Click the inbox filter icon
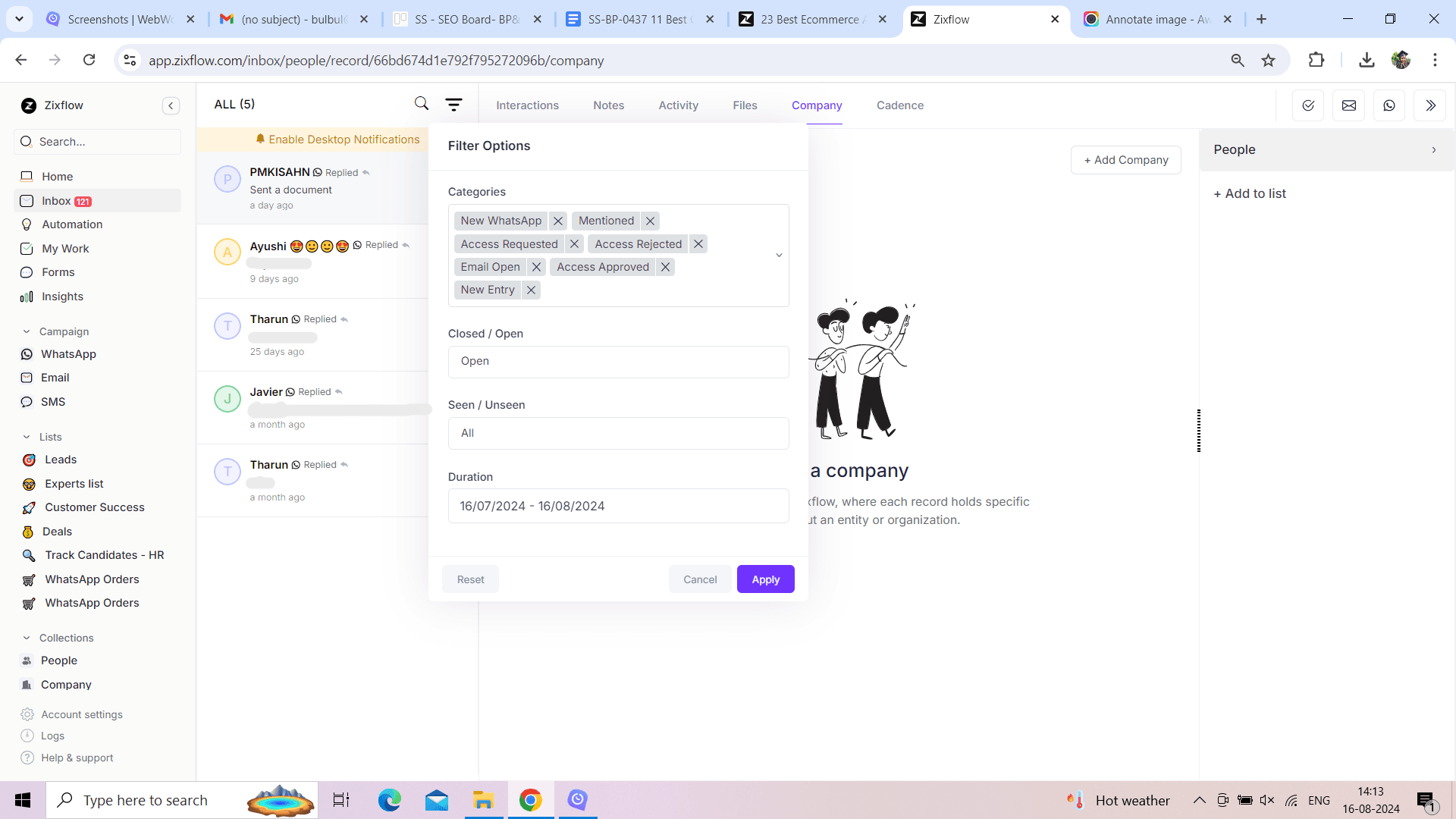The image size is (1456, 819). pos(453,105)
